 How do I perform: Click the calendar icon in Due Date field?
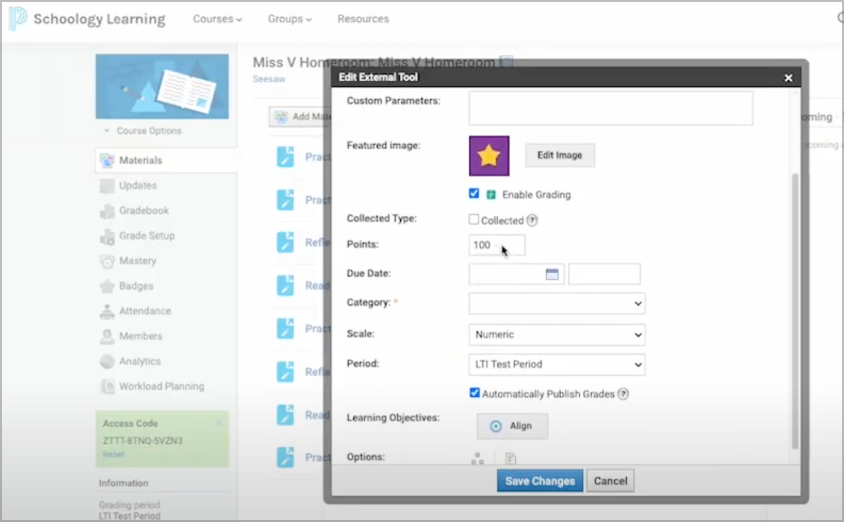tap(551, 274)
